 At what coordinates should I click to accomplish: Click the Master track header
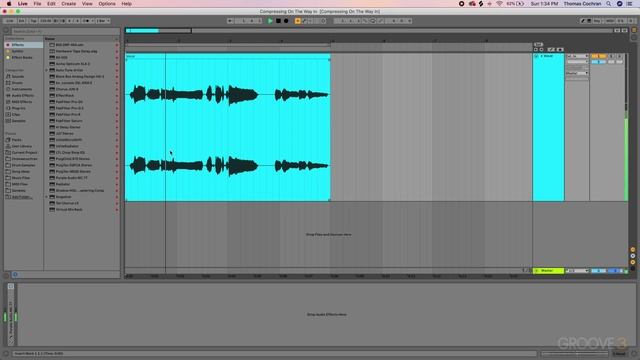point(549,271)
